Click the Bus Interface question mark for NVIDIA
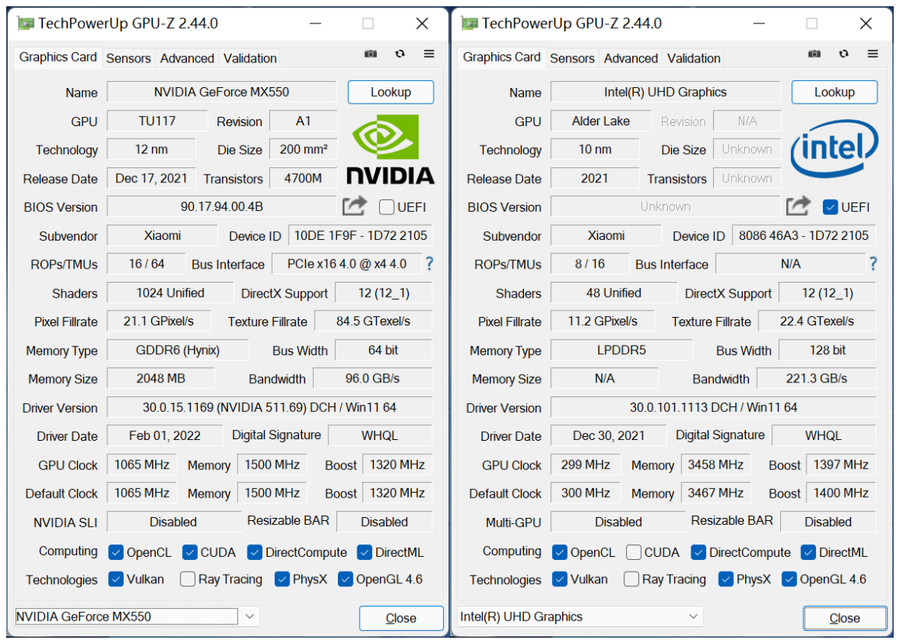Viewport: 900px width, 644px height. 429,264
